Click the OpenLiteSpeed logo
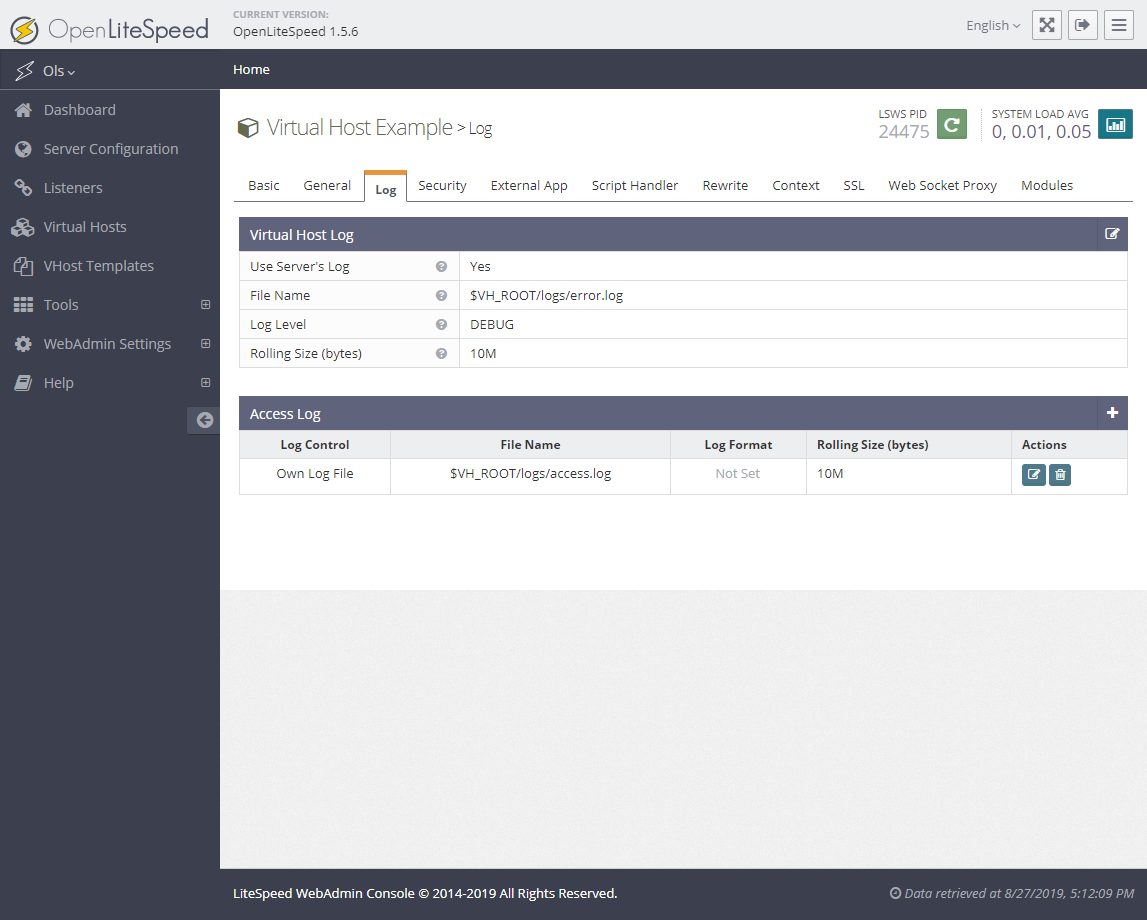The width and height of the screenshot is (1147, 920). (x=109, y=29)
